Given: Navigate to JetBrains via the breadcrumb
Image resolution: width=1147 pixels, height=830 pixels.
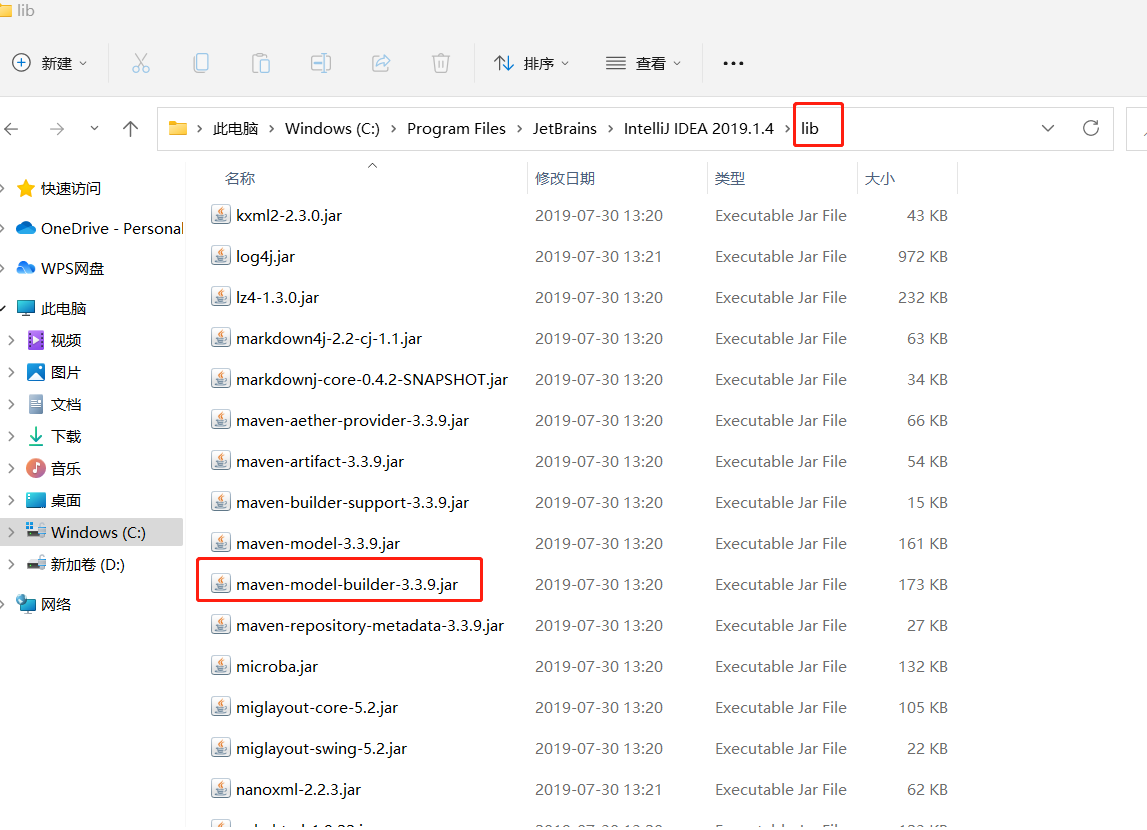Looking at the screenshot, I should 565,128.
